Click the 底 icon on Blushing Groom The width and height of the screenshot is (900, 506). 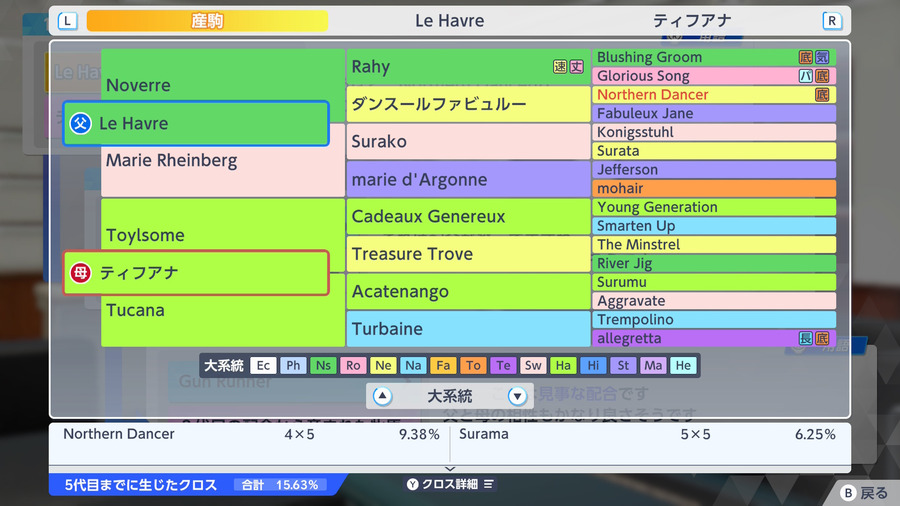(x=806, y=57)
